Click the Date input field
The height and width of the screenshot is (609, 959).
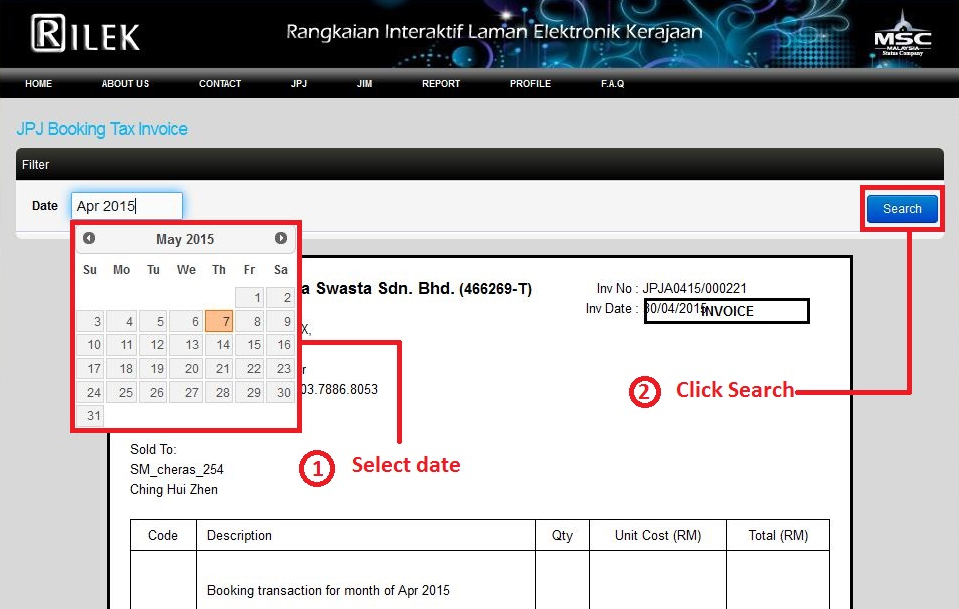coord(127,206)
